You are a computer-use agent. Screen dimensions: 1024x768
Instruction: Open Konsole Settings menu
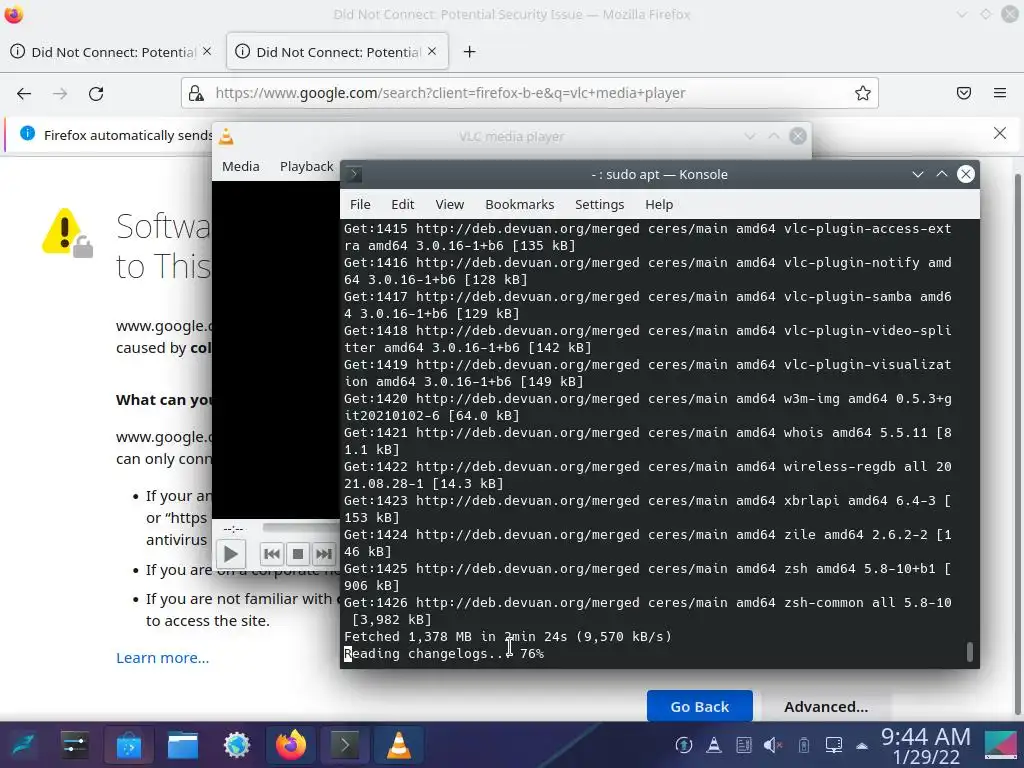tap(599, 204)
